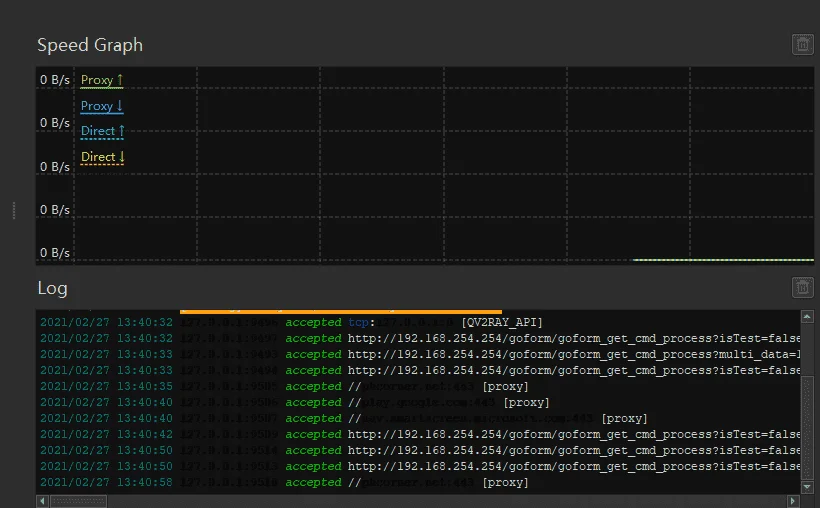This screenshot has height=508, width=820.
Task: Click the Log heading
Action: click(x=52, y=288)
